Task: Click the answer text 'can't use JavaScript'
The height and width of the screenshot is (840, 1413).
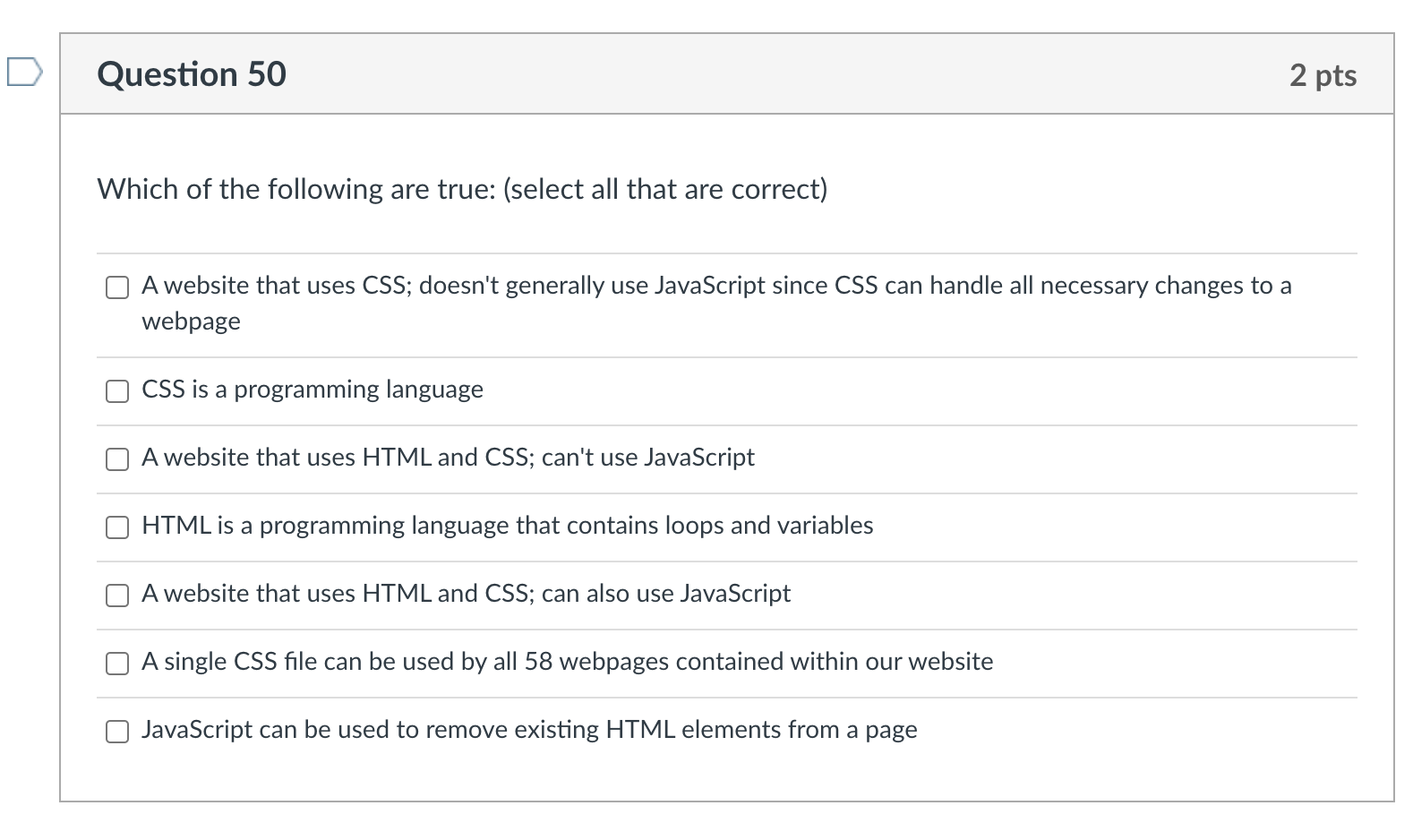Action: [448, 458]
